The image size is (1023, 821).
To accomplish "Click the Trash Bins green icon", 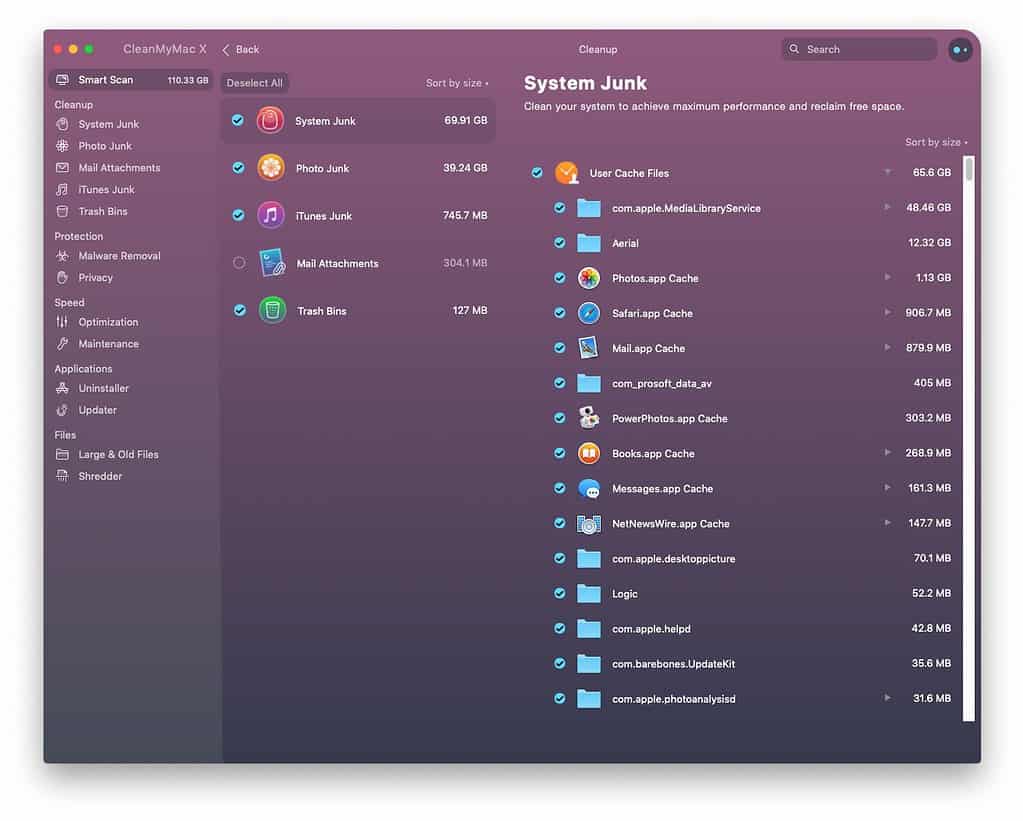I will pos(272,311).
